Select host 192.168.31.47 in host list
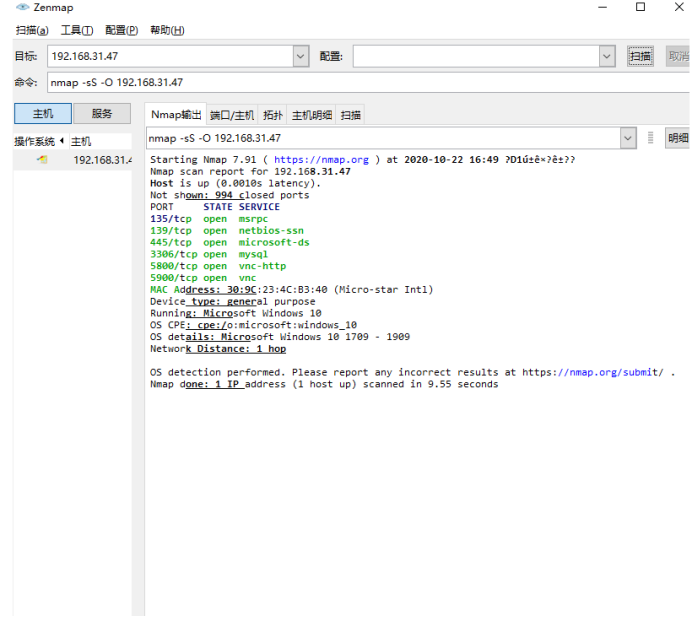The height and width of the screenshot is (617, 693). 73,160
